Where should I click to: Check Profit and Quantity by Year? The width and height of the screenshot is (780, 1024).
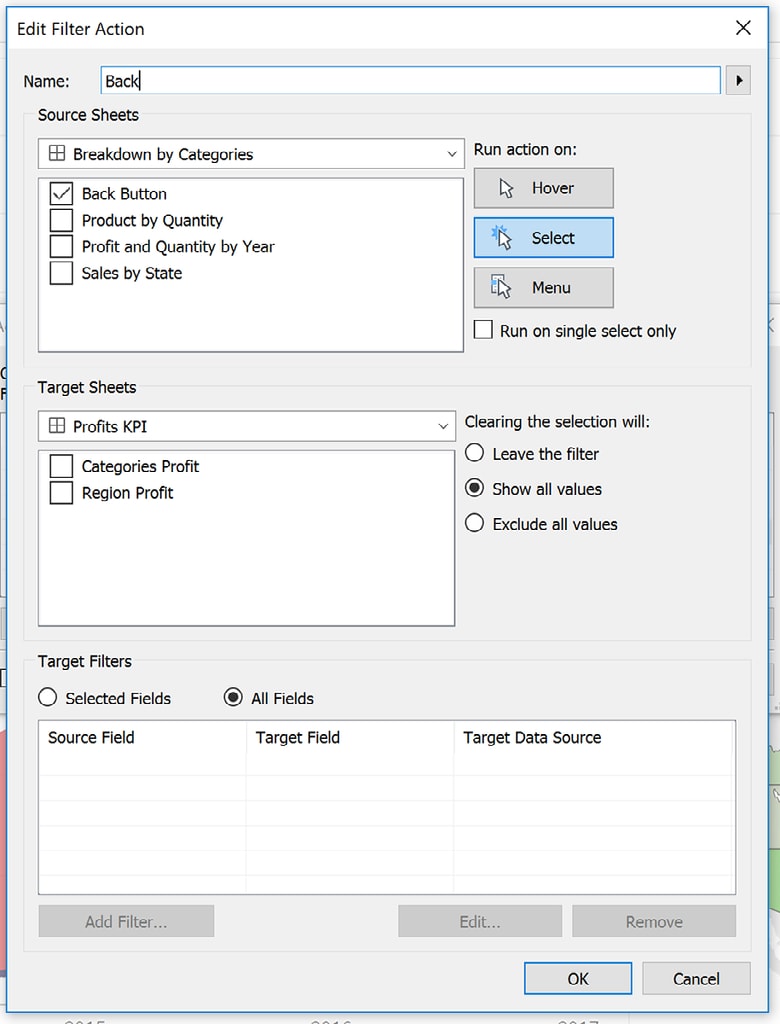coord(61,246)
